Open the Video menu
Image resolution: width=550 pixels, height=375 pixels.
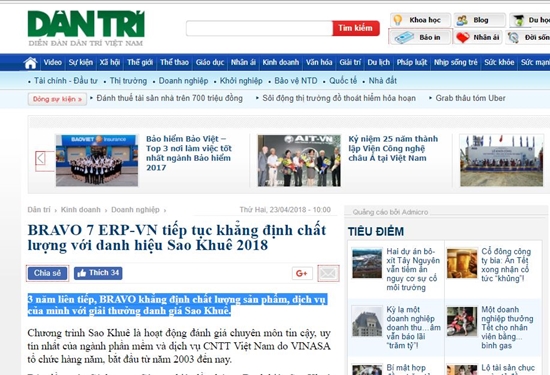point(53,62)
